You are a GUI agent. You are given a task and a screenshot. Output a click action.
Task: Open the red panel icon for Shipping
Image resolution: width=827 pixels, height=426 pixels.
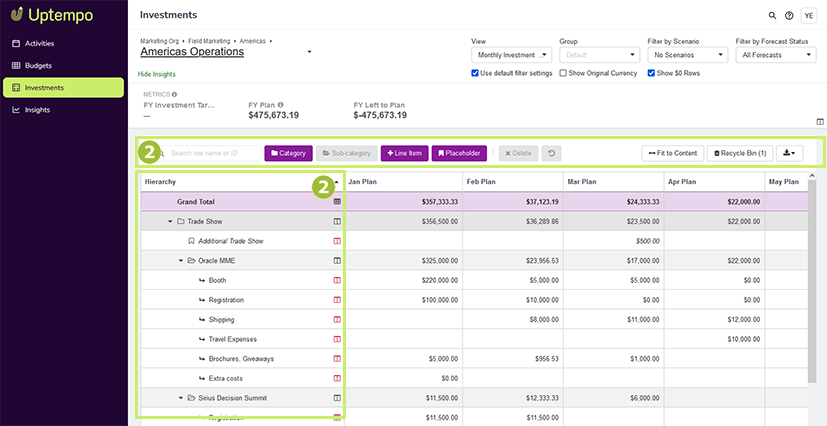pyautogui.click(x=338, y=320)
